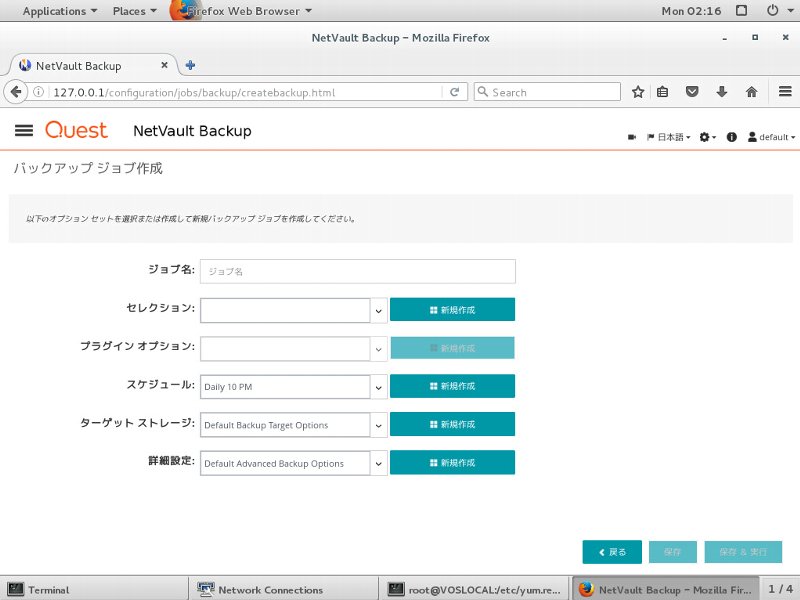Viewport: 800px width, 600px height.
Task: Click the Firefox Search box
Action: [x=547, y=92]
